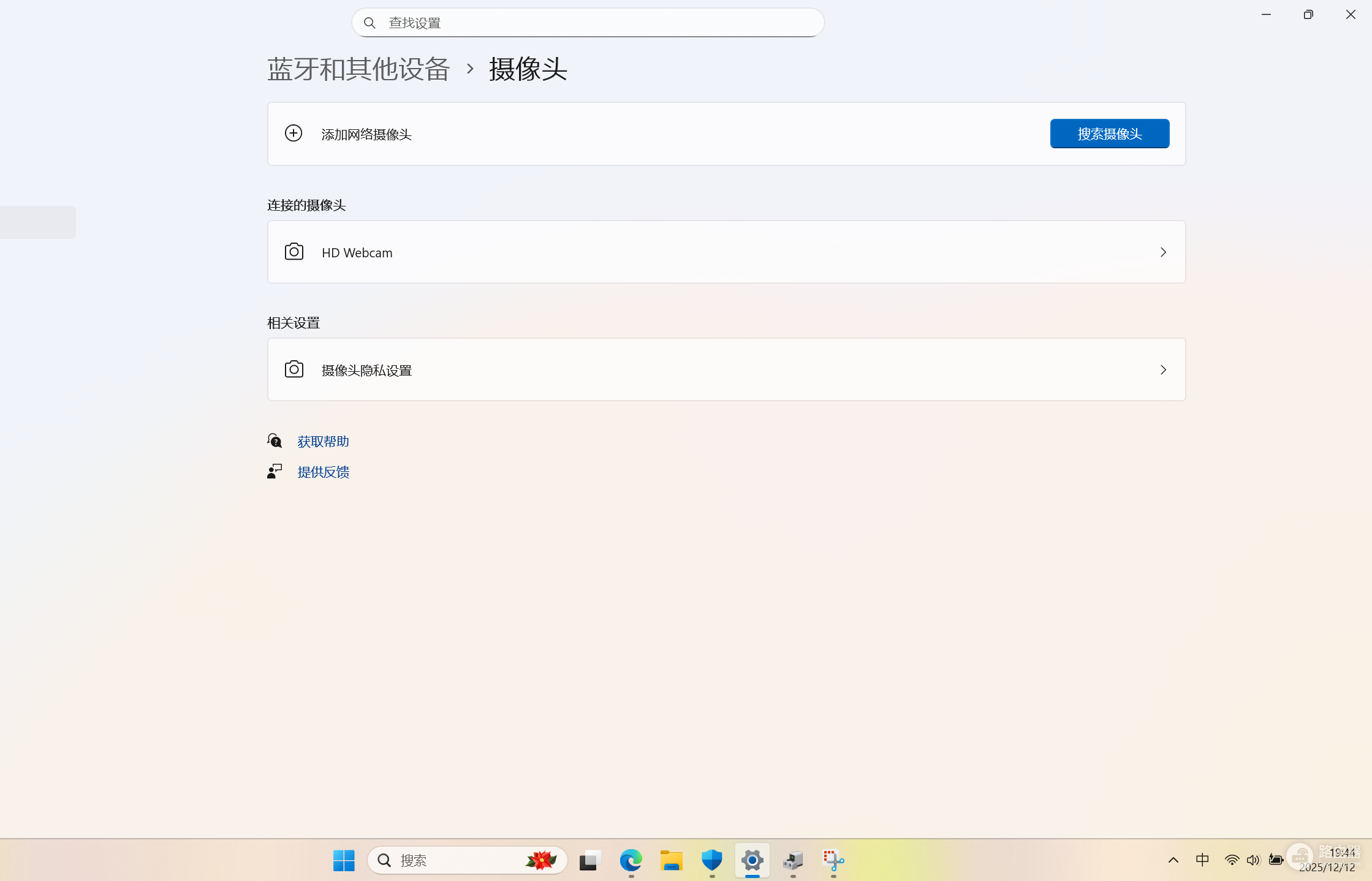Focus the 查找设置 search field

588,23
